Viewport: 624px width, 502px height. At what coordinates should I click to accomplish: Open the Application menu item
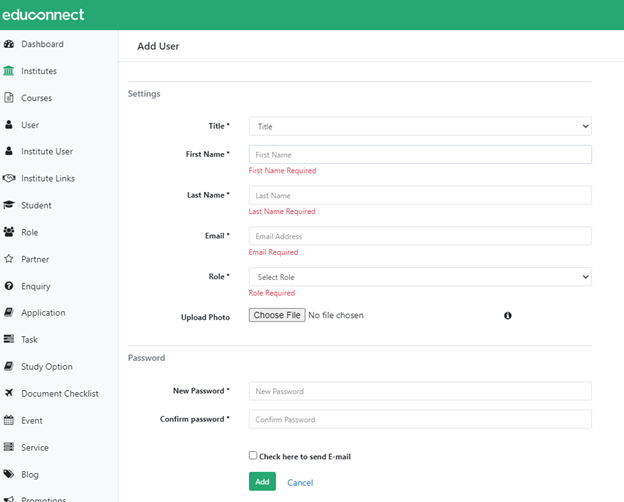tap(43, 313)
